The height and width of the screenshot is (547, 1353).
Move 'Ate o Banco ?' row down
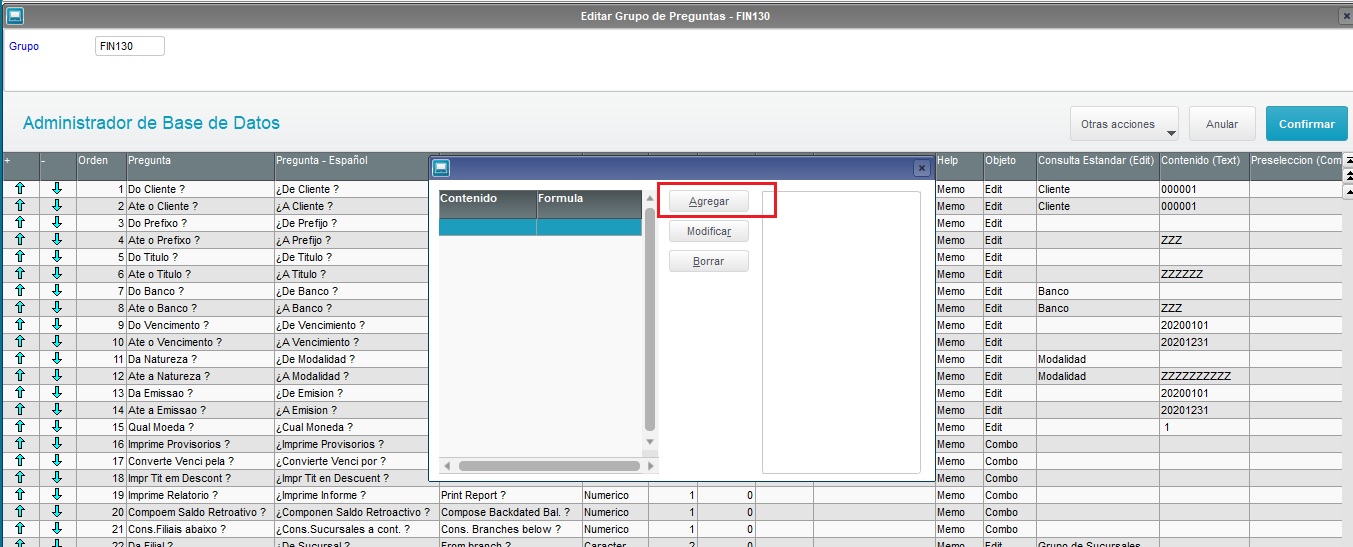click(x=57, y=308)
